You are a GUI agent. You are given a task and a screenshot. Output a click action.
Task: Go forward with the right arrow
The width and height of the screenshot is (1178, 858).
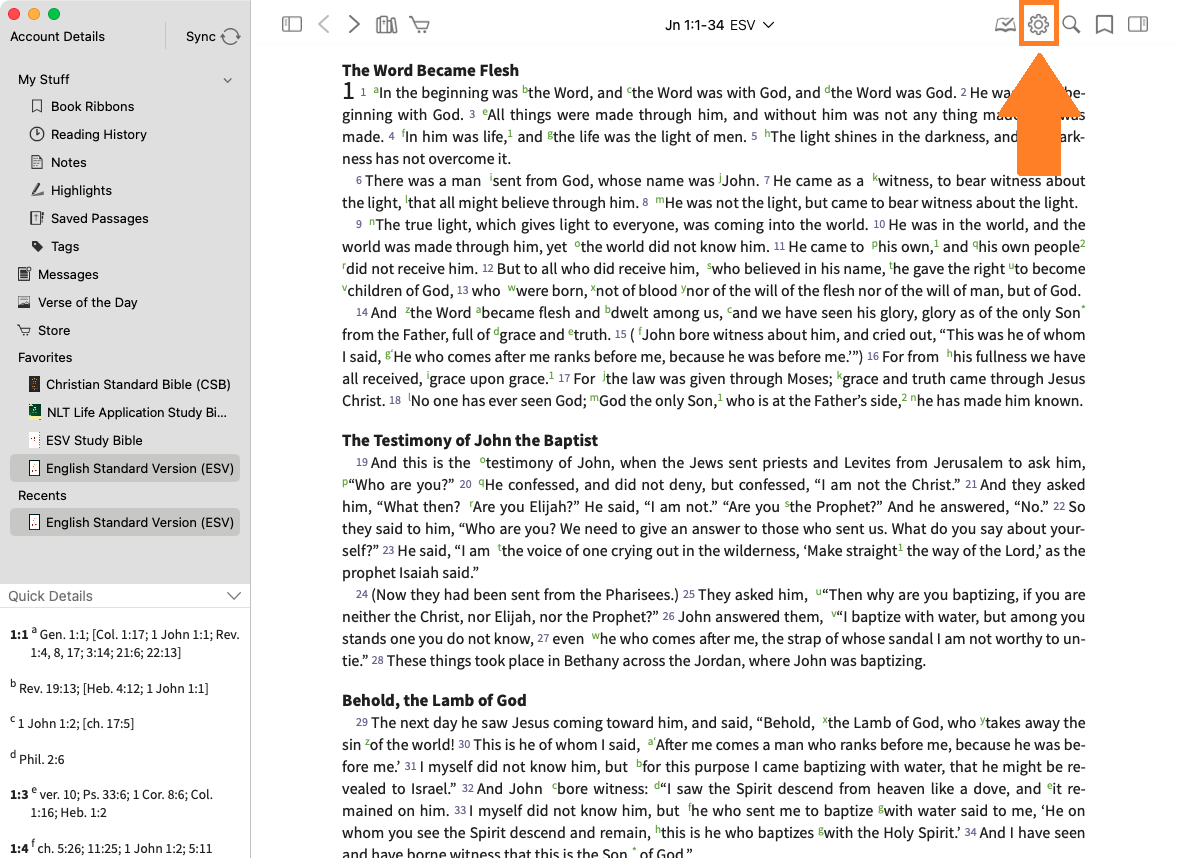354,25
